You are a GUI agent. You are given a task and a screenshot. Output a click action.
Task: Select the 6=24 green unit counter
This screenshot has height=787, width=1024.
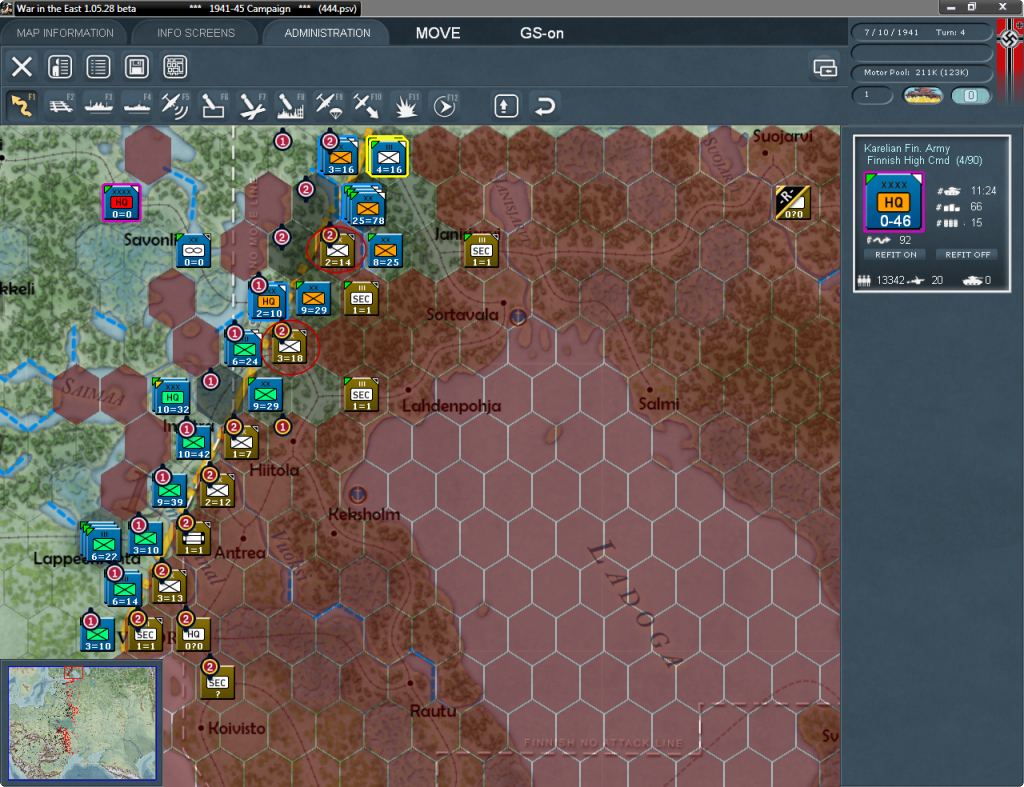pos(244,349)
